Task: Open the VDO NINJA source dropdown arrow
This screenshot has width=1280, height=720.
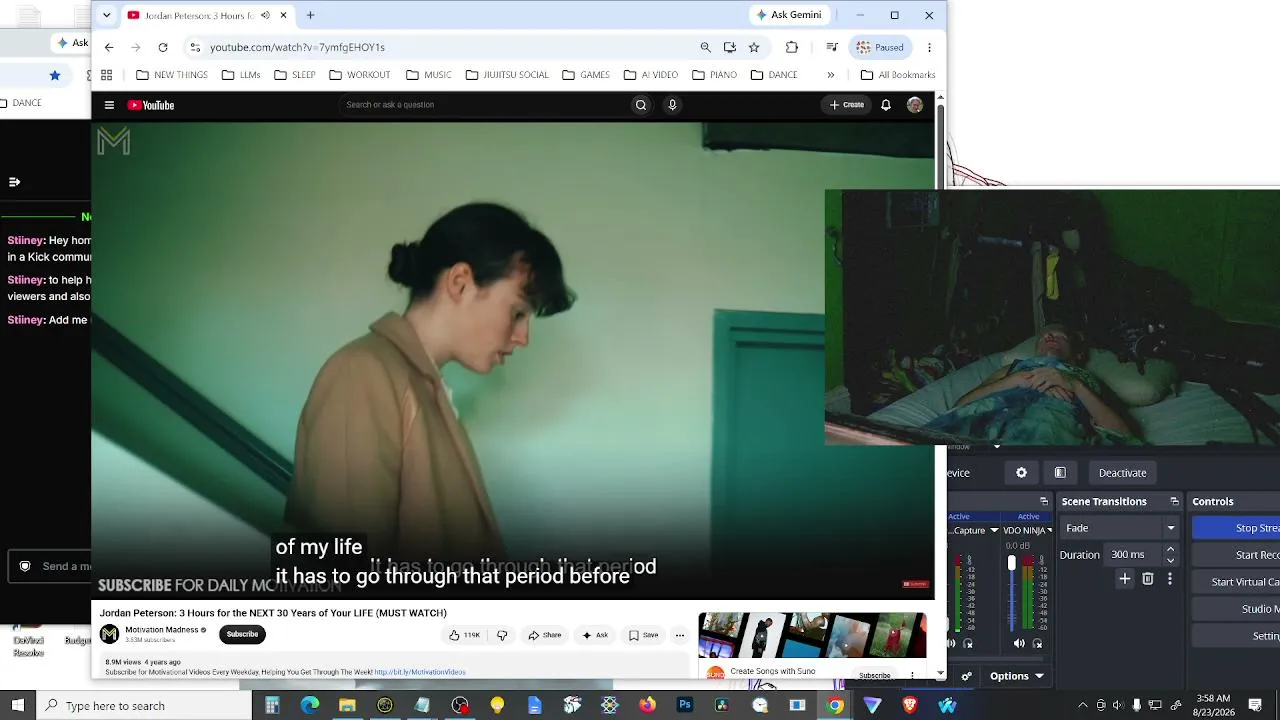Action: pyautogui.click(x=1049, y=530)
